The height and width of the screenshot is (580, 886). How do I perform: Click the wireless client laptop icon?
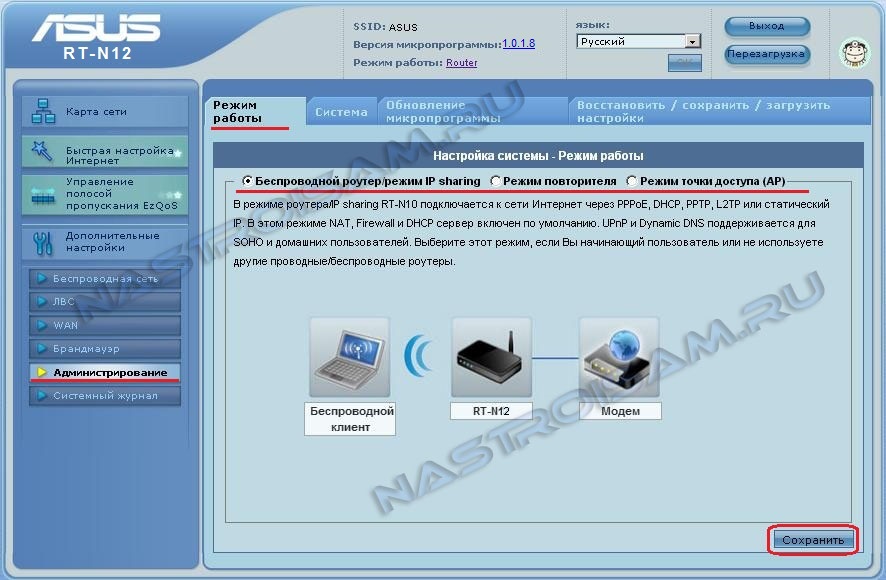point(349,357)
